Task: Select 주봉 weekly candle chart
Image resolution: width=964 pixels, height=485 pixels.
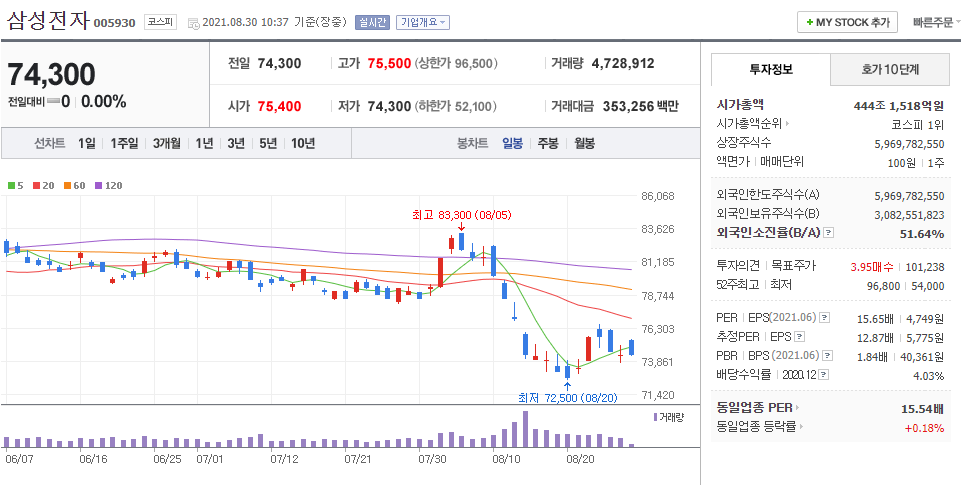Action: coord(548,143)
